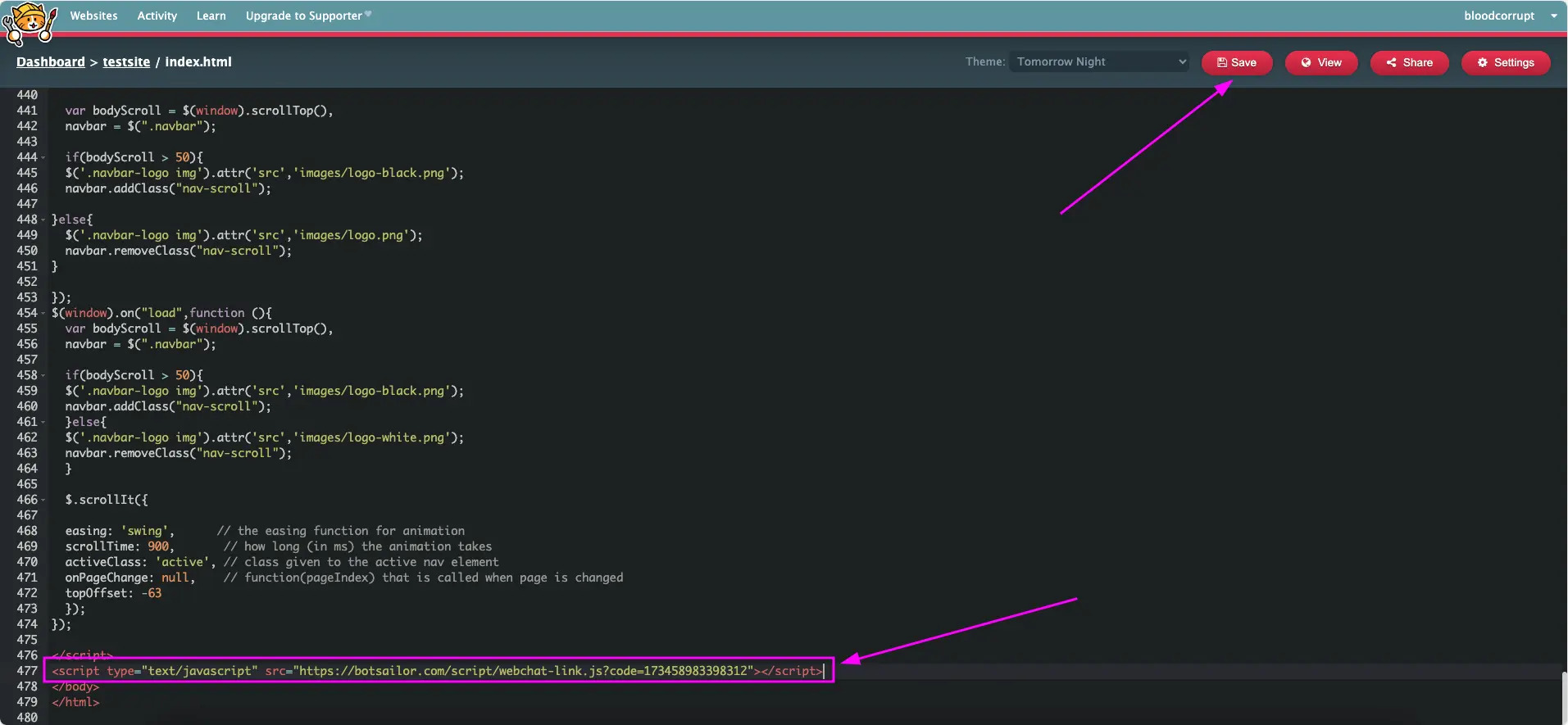Click the vertical scrollbar thumb of the editor

pyautogui.click(x=1563, y=698)
